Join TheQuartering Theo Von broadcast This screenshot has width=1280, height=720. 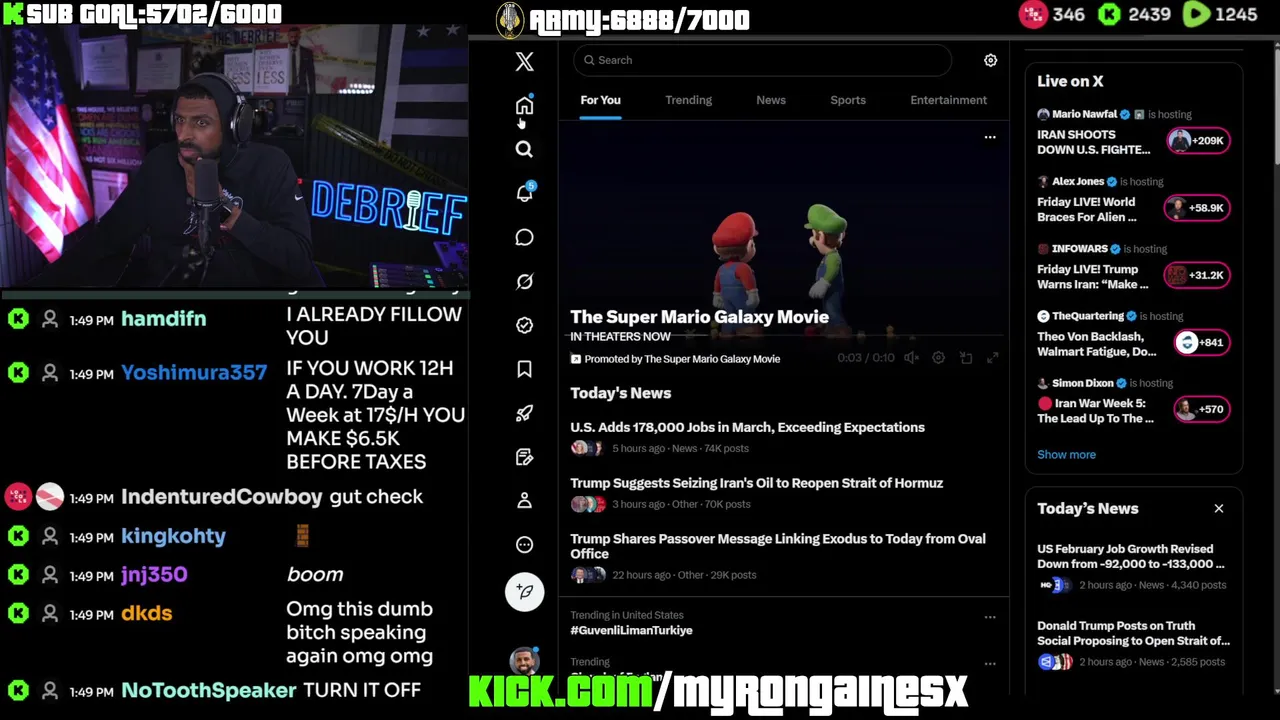pyautogui.click(x=1096, y=343)
